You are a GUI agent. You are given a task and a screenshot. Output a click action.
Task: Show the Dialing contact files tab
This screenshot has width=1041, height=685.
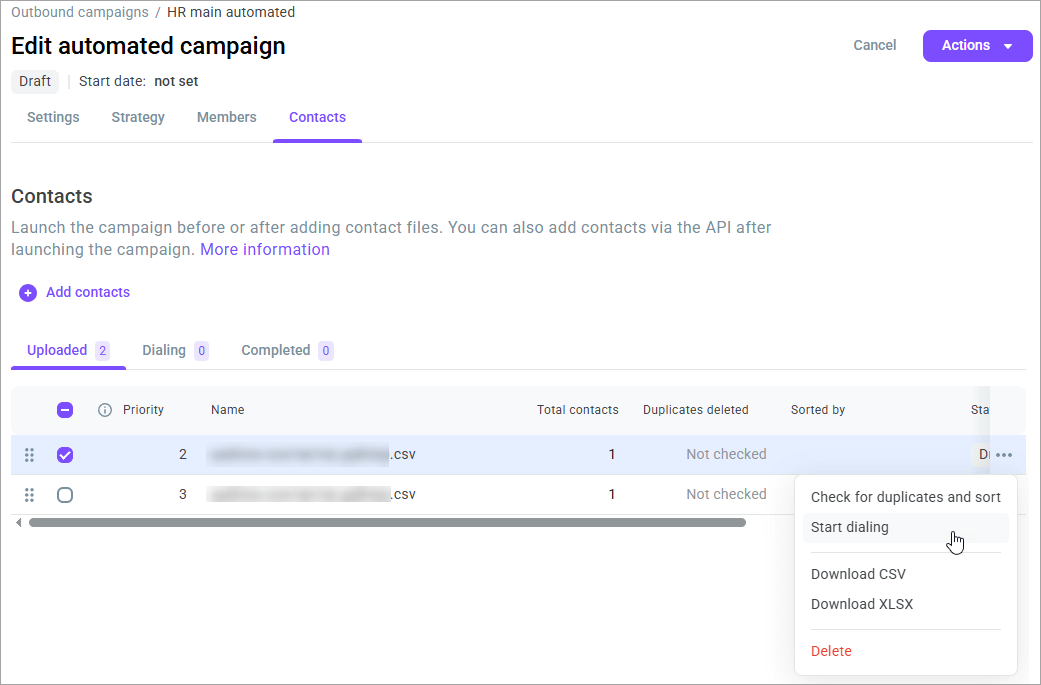coord(175,350)
